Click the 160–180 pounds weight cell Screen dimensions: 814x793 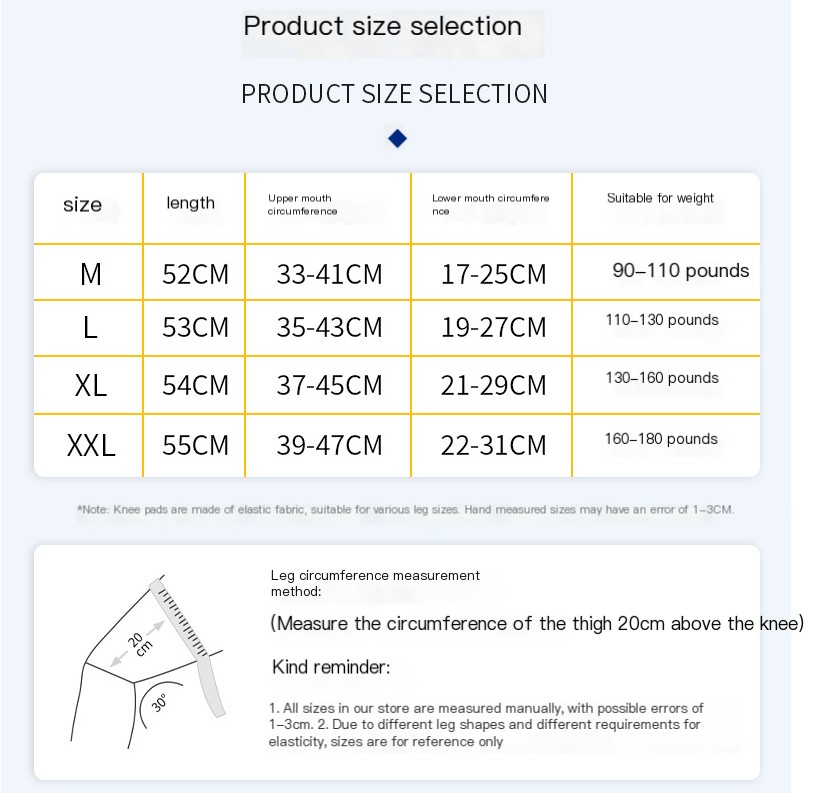tap(661, 439)
